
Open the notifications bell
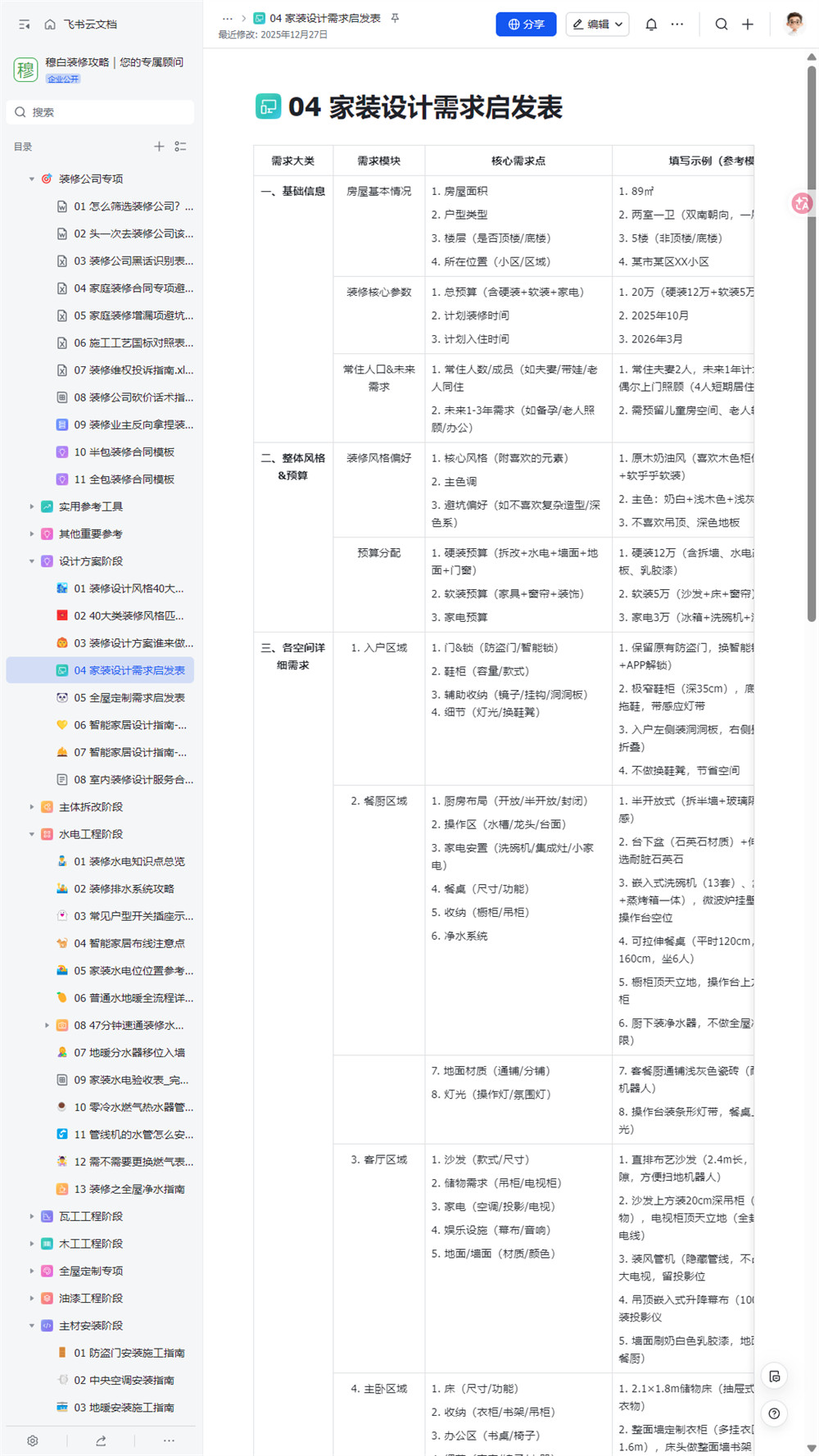click(651, 25)
